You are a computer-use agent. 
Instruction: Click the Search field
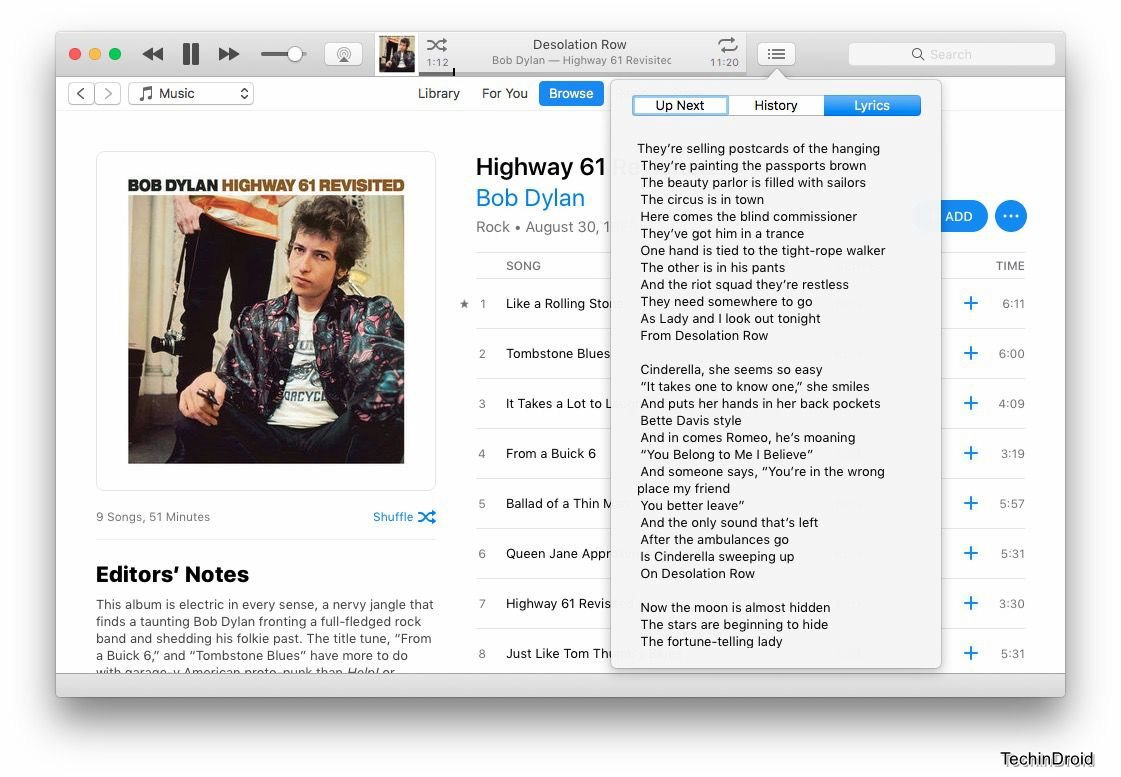coord(951,54)
